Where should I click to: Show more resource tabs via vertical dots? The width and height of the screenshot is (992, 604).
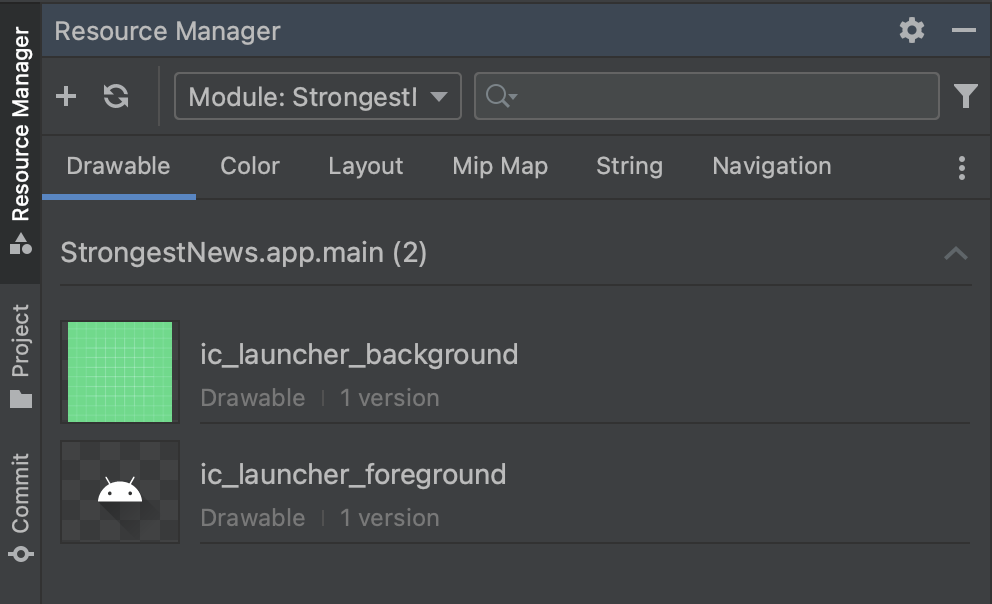click(962, 168)
